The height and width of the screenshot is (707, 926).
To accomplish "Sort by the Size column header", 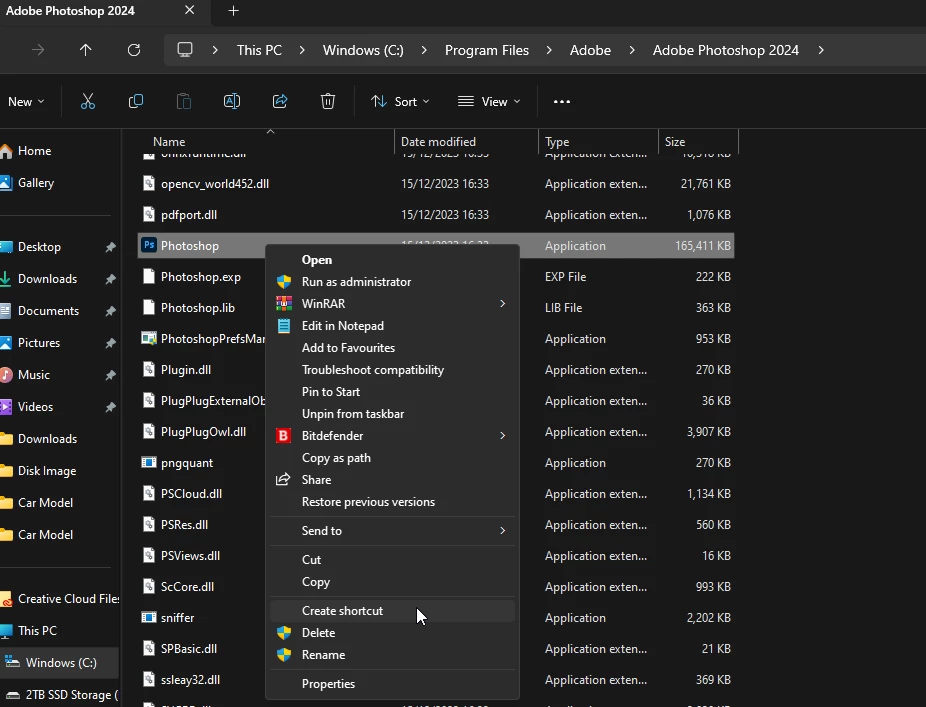I will click(x=675, y=142).
